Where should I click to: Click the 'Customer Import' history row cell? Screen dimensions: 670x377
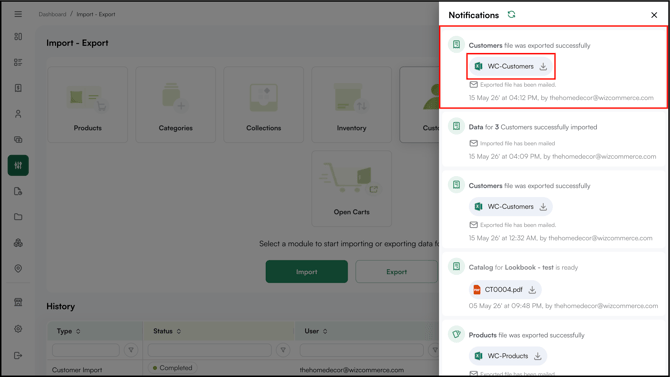click(77, 370)
